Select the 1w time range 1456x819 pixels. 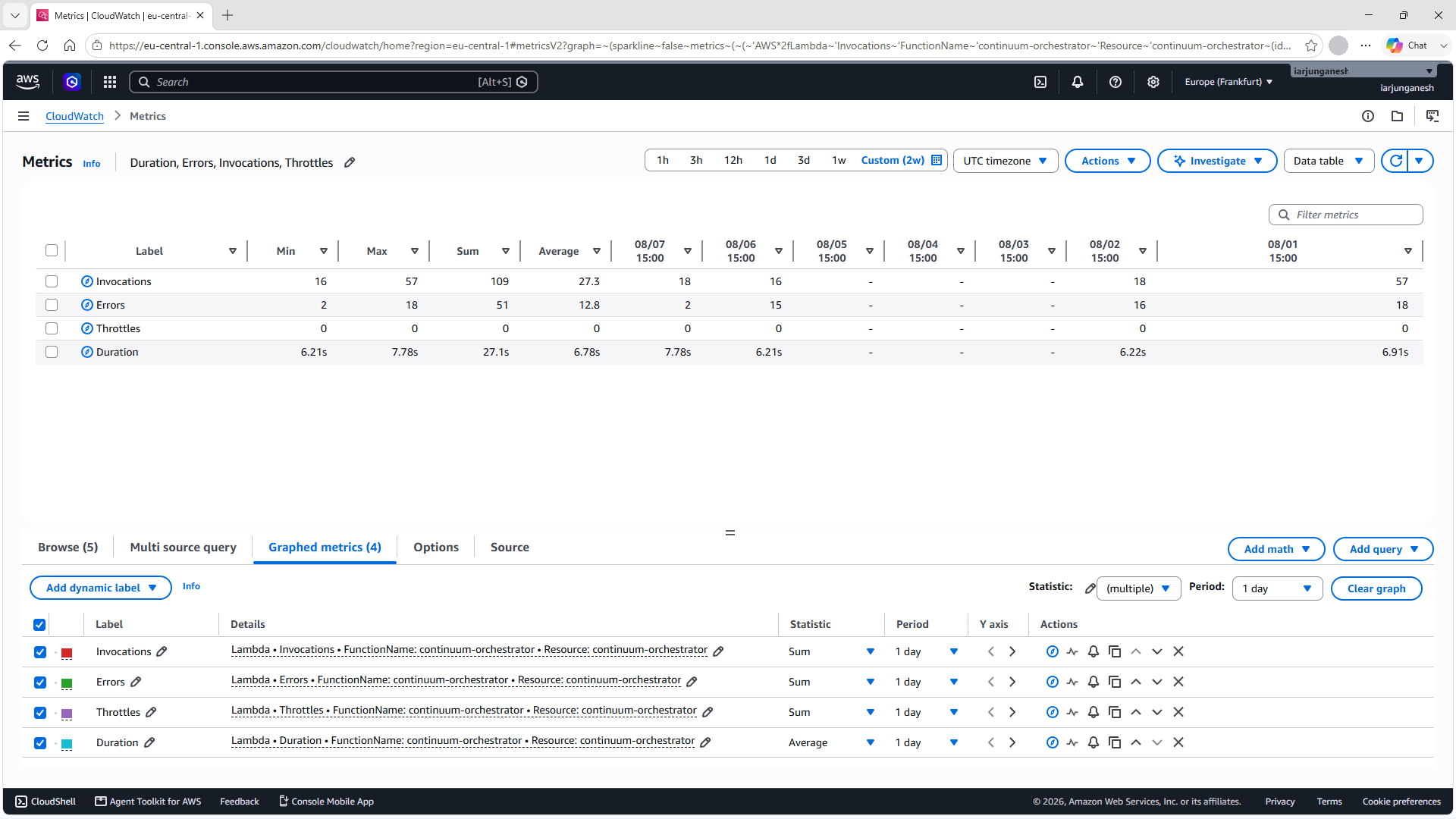[x=839, y=160]
